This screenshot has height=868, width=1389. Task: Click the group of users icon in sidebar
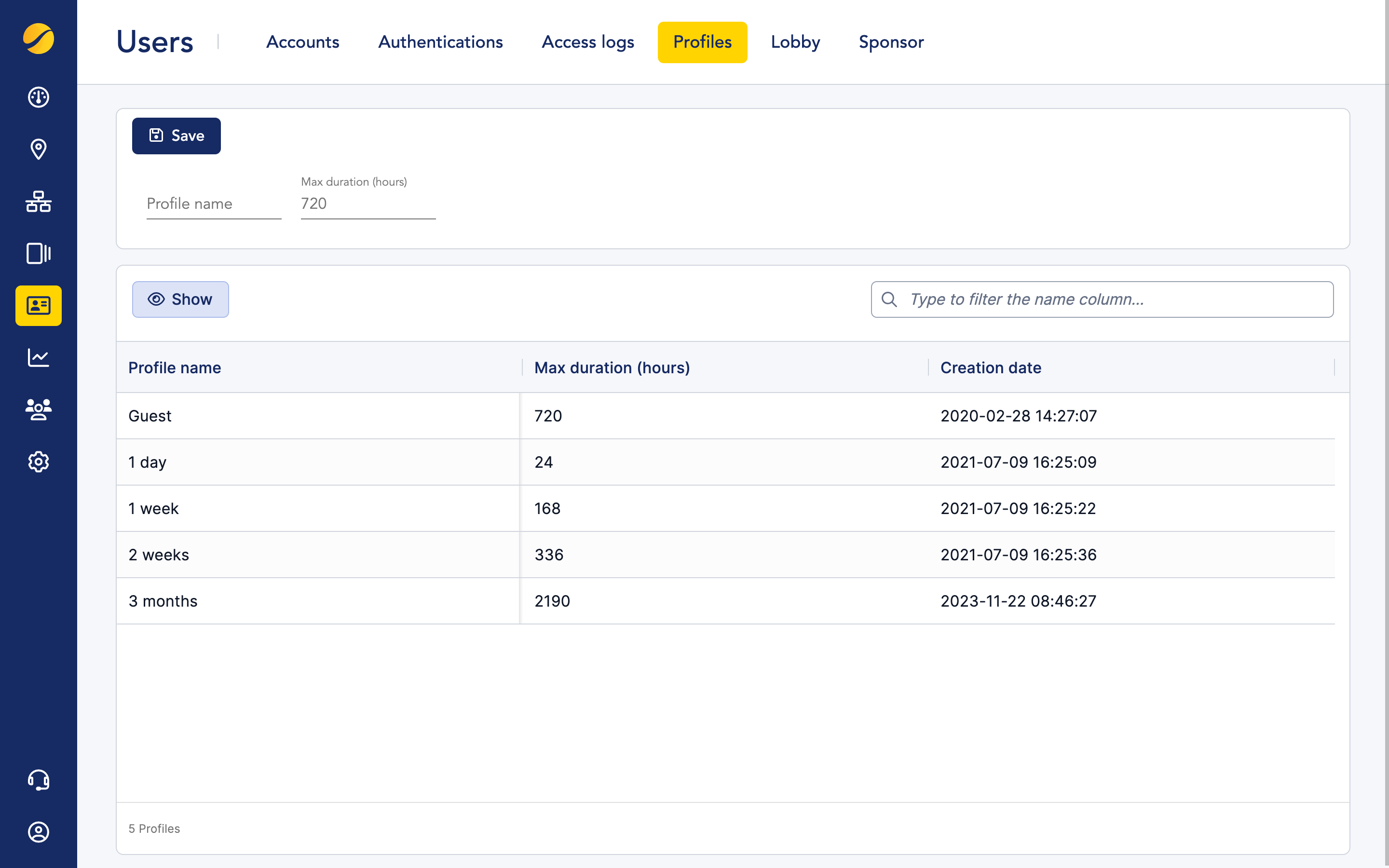click(38, 409)
